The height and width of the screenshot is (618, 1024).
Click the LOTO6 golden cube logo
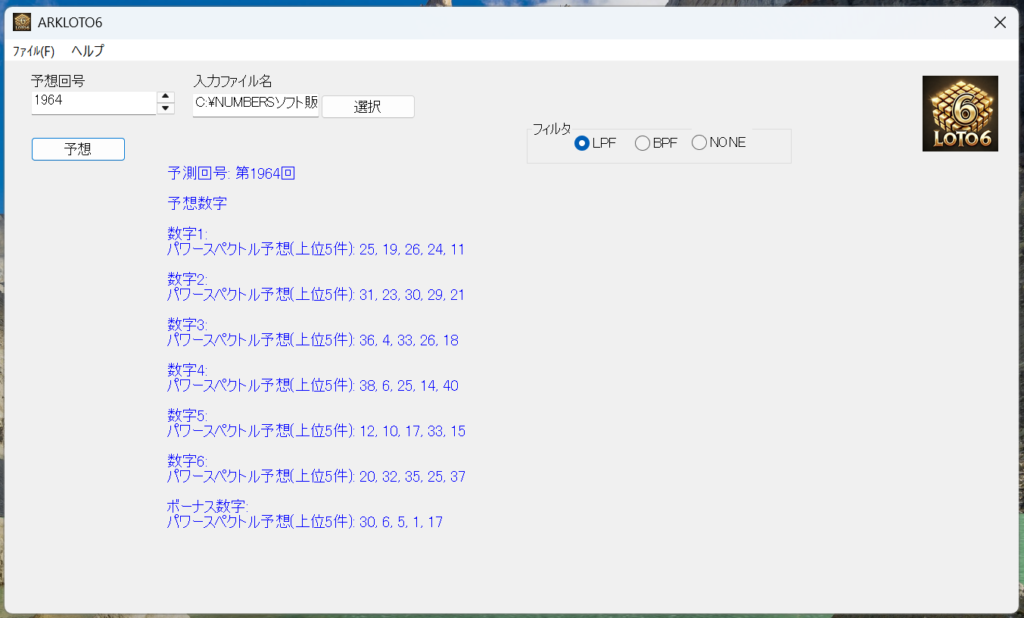[x=959, y=114]
